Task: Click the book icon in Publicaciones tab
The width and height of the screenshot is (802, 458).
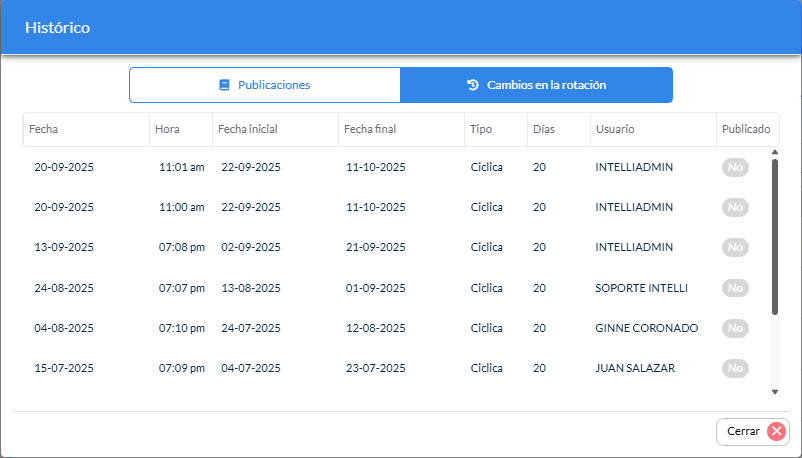Action: (x=224, y=85)
